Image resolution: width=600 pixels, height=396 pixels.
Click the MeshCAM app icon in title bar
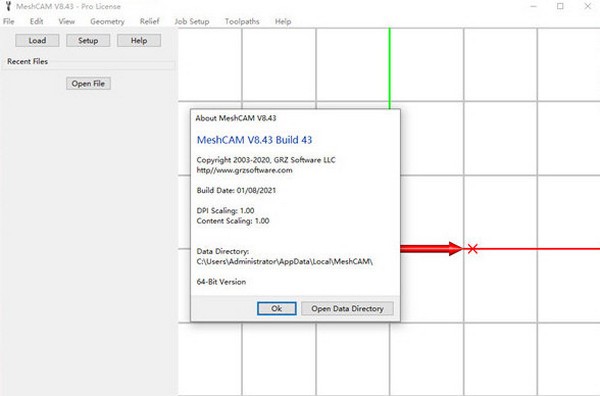coord(8,6)
